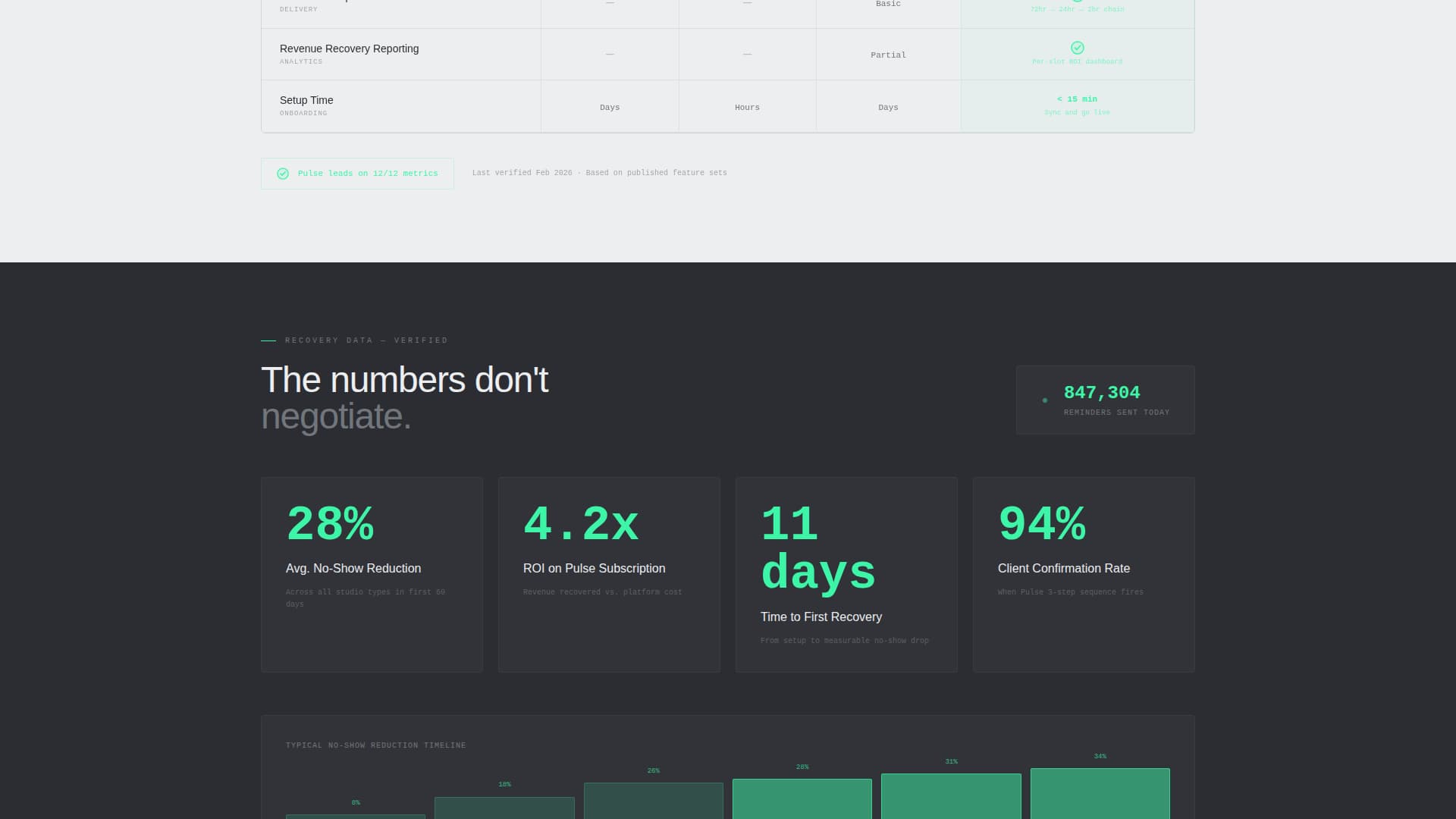Viewport: 1456px width, 819px height.
Task: Click the 'RECOVERY DATA — VERIFIED' section label
Action: [x=366, y=340]
